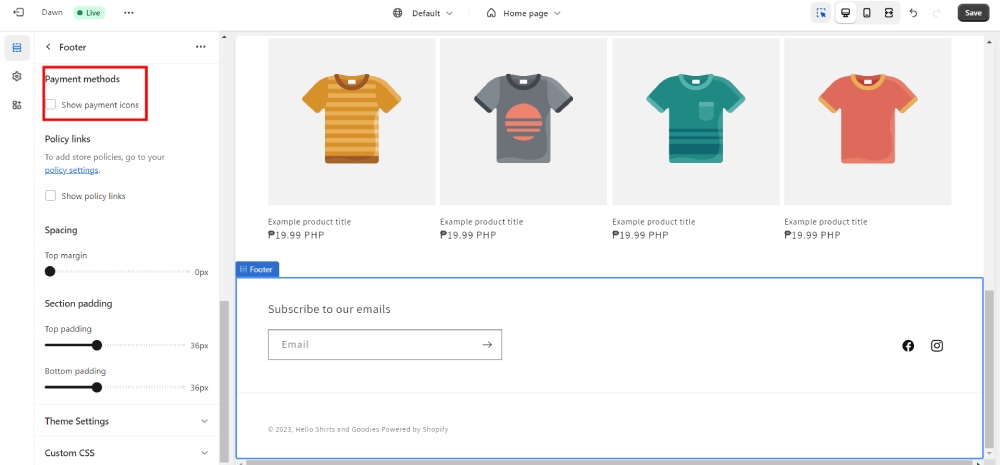The height and width of the screenshot is (465, 1000).
Task: Click the Policy links heading
Action: [x=68, y=139]
